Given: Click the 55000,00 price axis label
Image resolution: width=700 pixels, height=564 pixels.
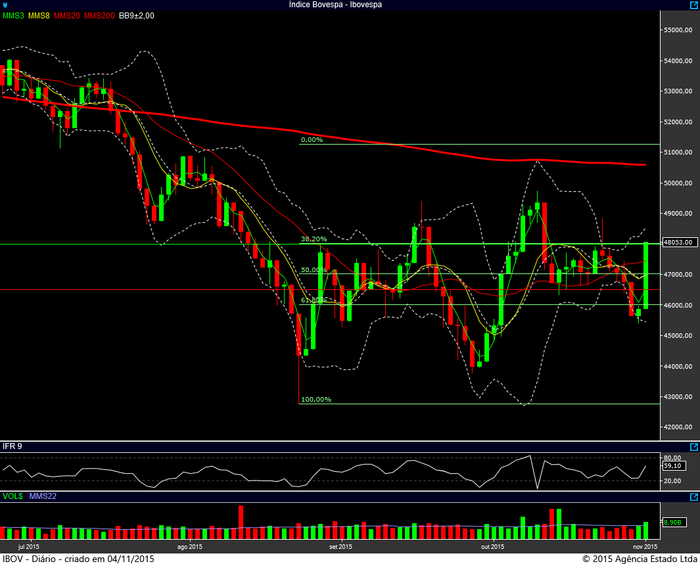Looking at the screenshot, I should tap(678, 30).
